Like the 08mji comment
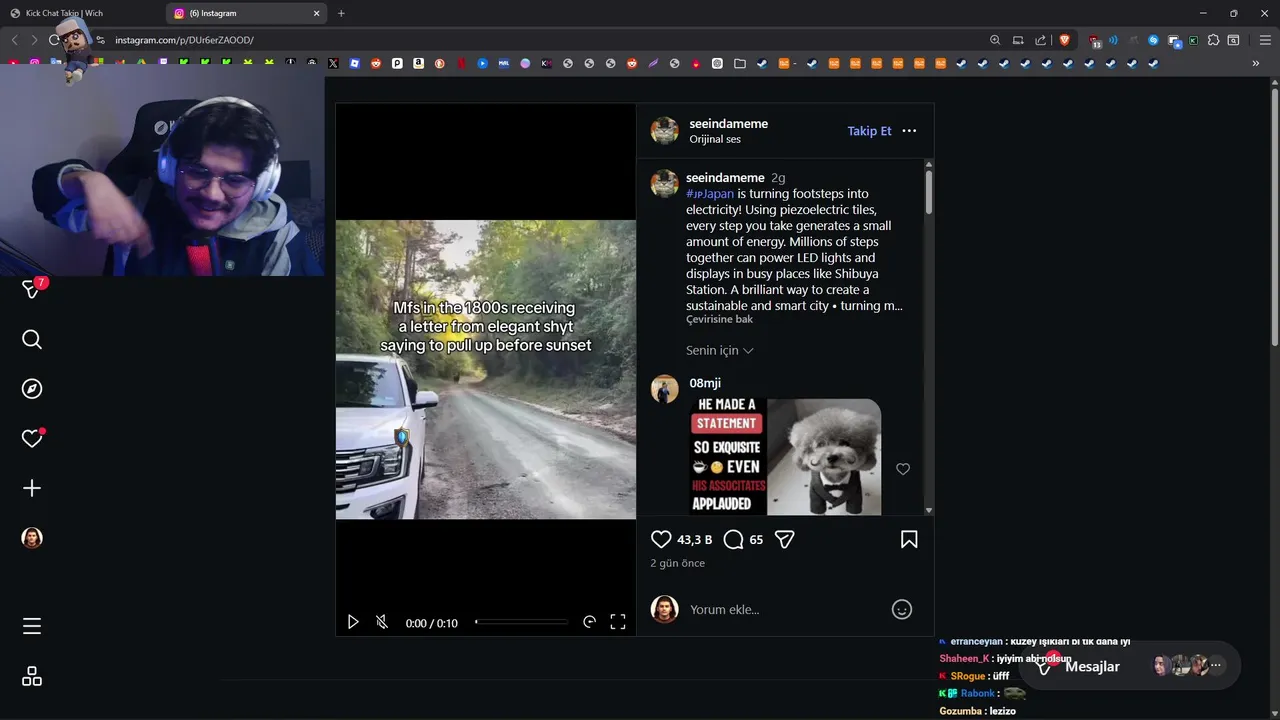Screen dimensions: 1280x720 tap(903, 469)
